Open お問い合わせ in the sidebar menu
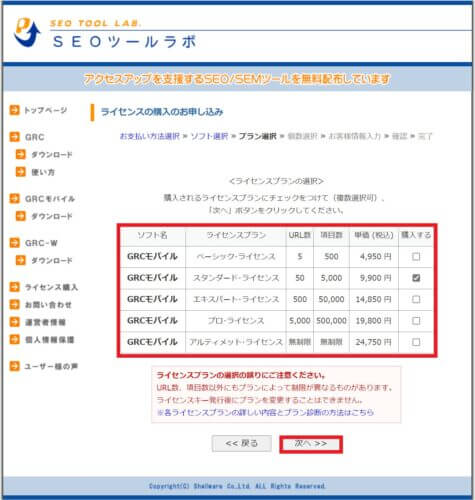This screenshot has width=475, height=500. (x=48, y=304)
